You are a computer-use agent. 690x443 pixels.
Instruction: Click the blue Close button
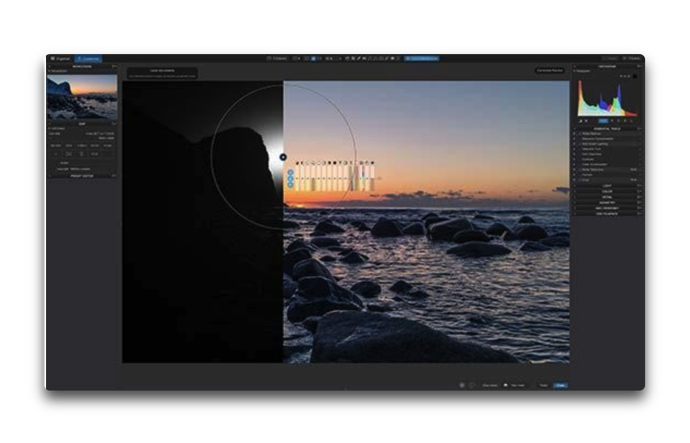(x=560, y=385)
